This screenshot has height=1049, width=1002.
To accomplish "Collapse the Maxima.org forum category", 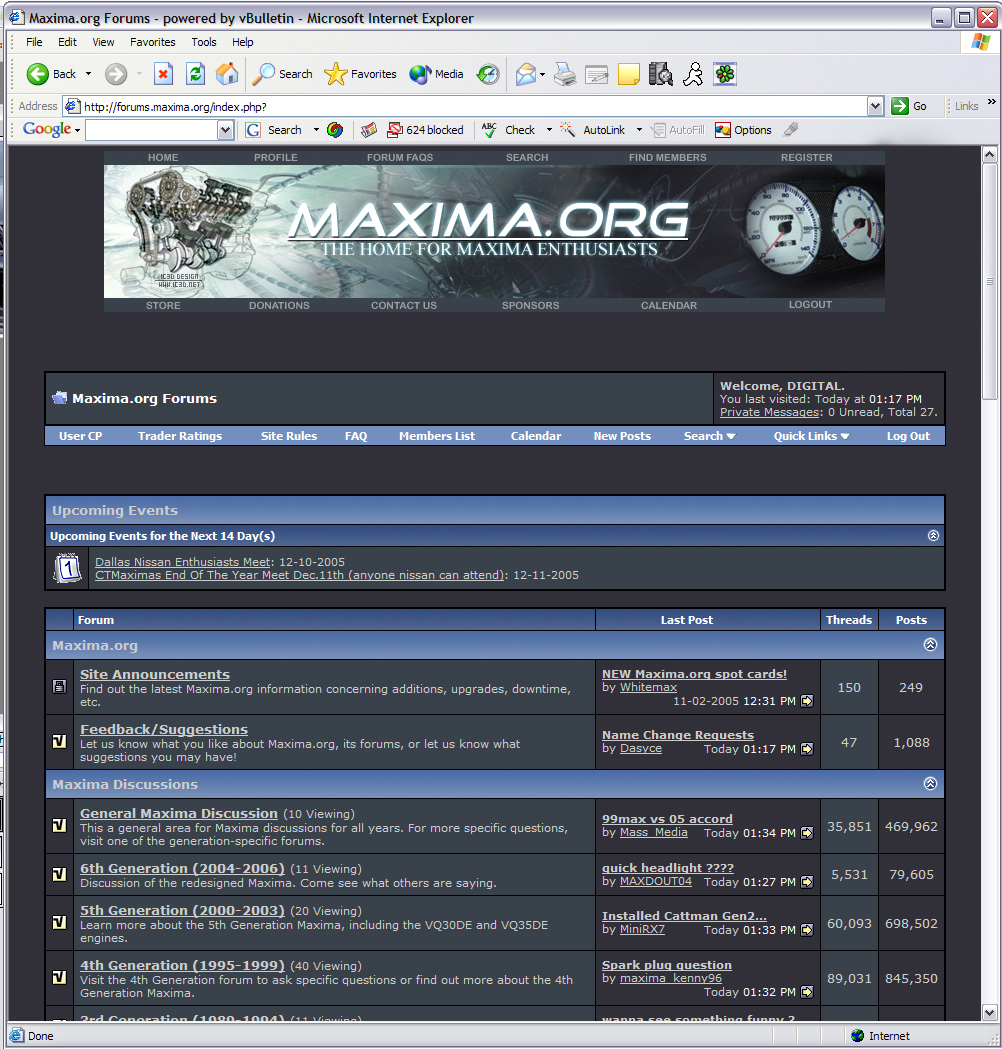I will [930, 644].
